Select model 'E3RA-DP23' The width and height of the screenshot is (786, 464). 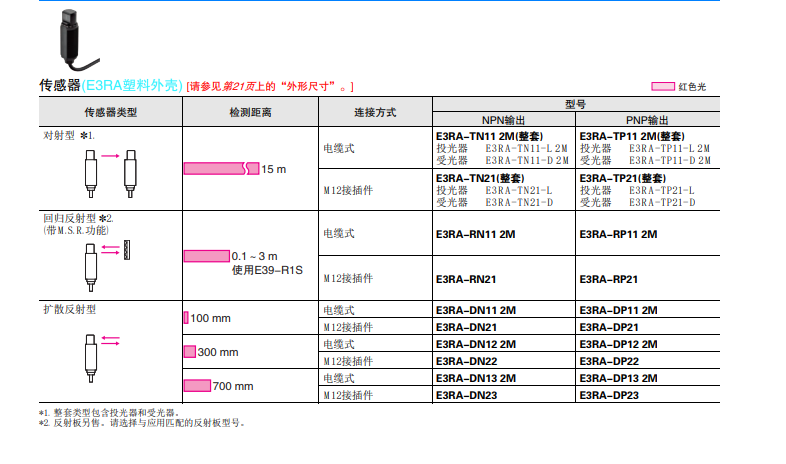pyautogui.click(x=610, y=395)
